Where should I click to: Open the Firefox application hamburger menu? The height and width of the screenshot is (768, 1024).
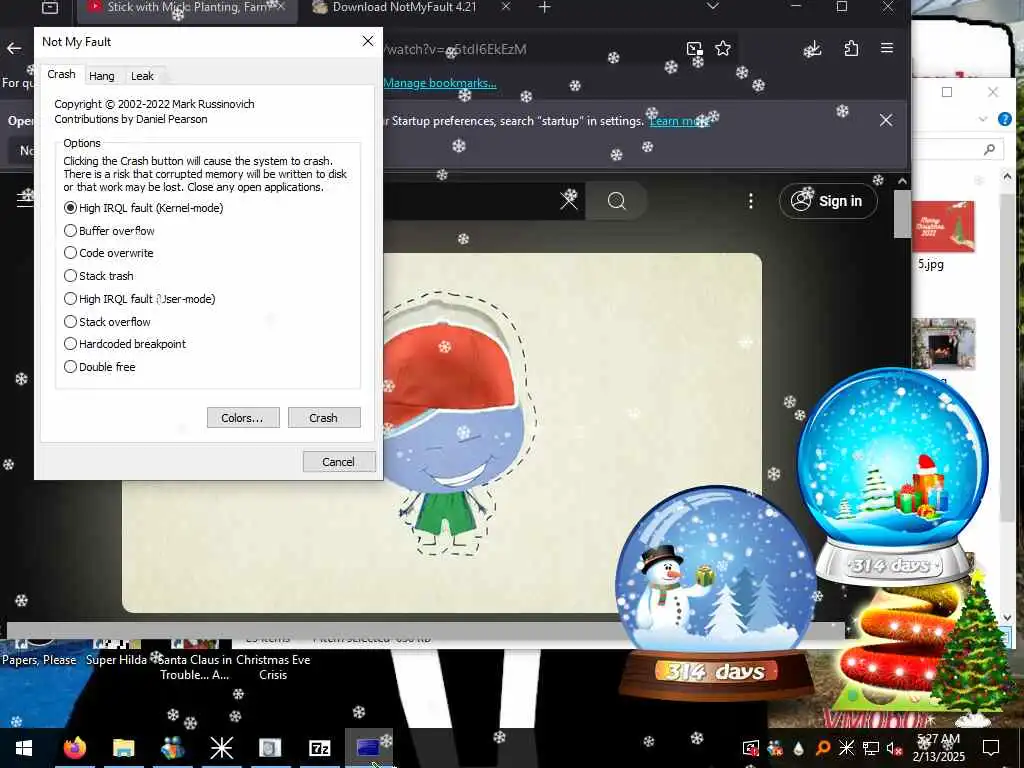coord(886,48)
